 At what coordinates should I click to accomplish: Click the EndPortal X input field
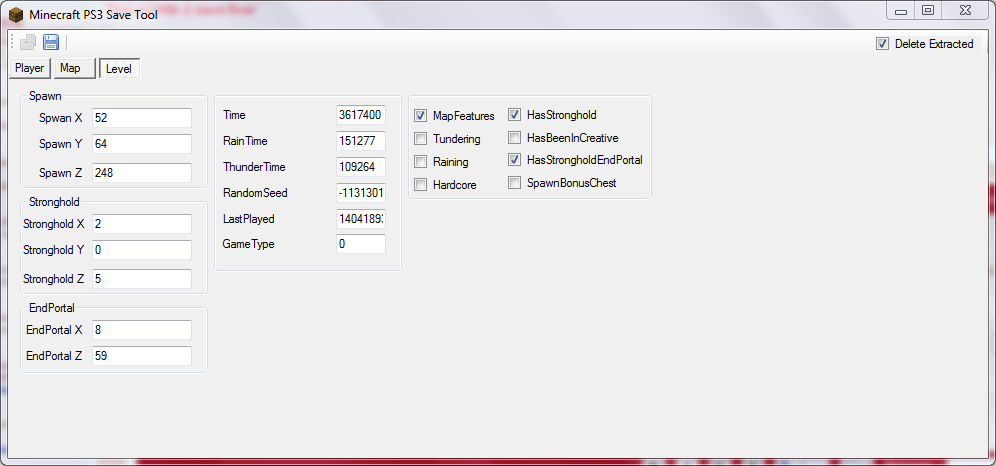(142, 330)
